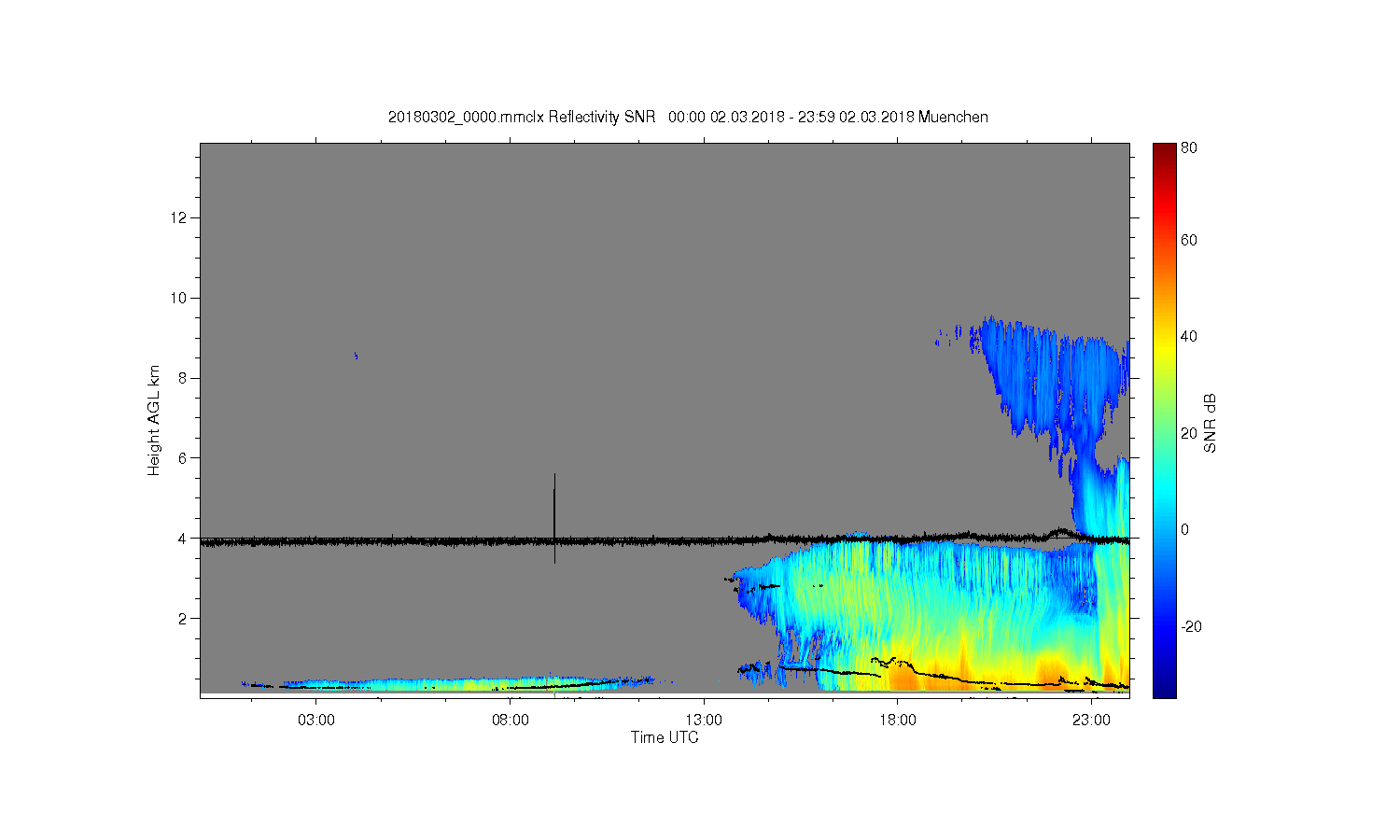Click the colorbar value 40

(x=1189, y=337)
